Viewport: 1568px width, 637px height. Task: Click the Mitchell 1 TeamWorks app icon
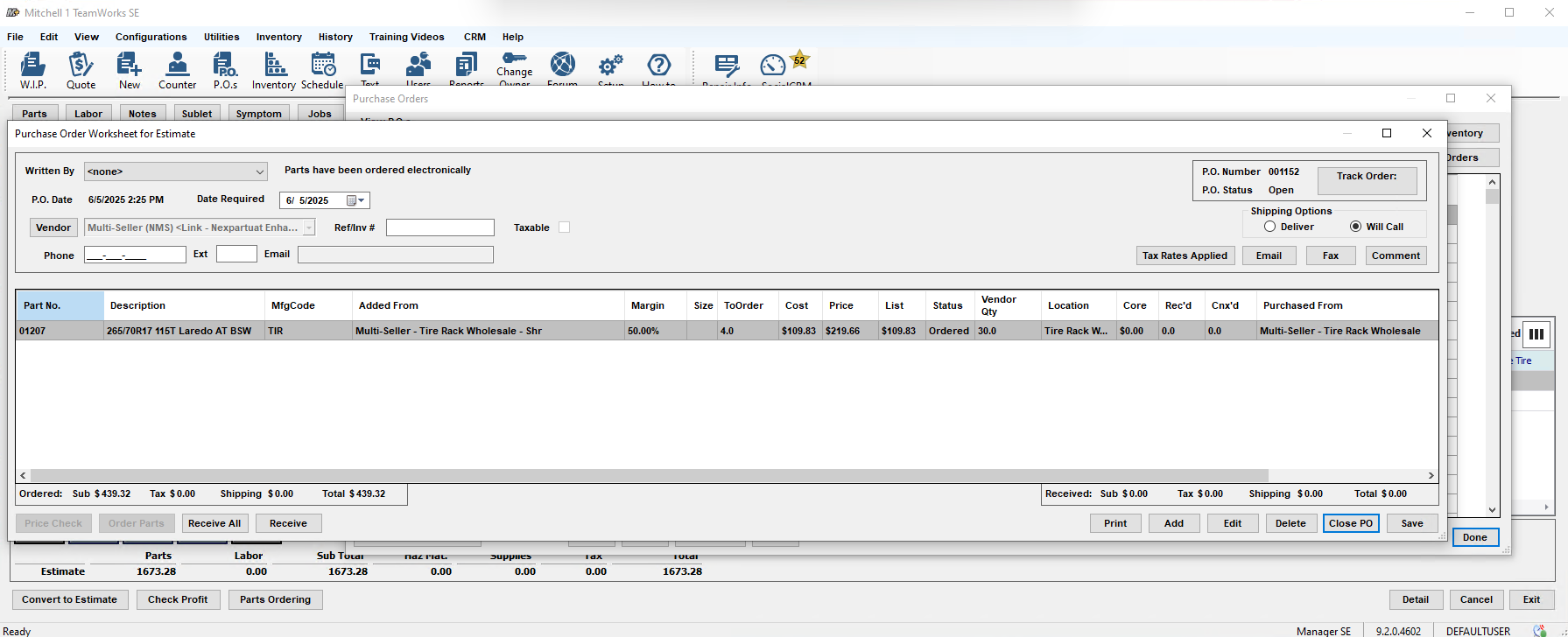pos(13,12)
